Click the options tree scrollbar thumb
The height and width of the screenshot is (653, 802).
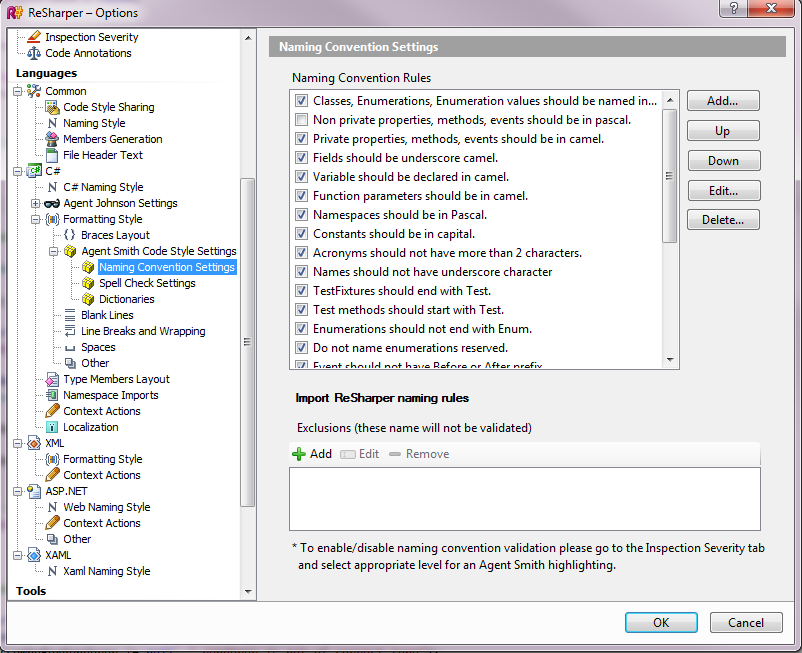[x=248, y=342]
